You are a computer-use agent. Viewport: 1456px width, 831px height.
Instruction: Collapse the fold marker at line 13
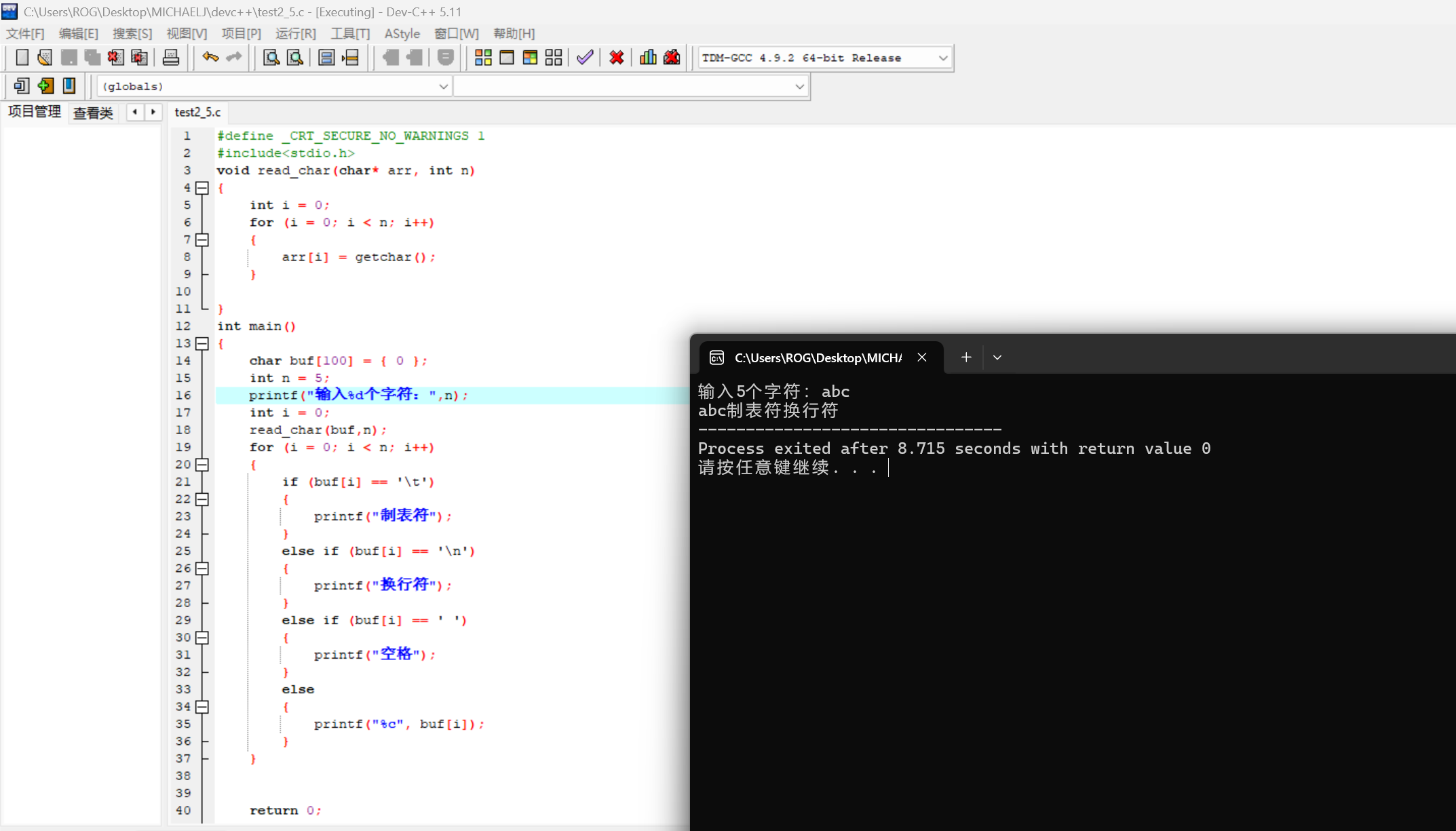point(202,343)
